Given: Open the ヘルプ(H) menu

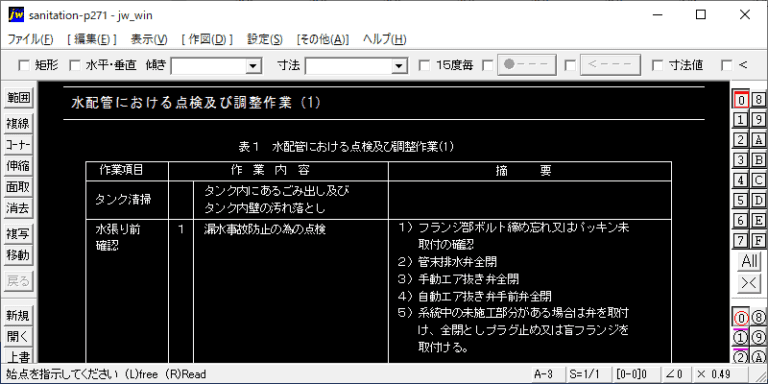Looking at the screenshot, I should pyautogui.click(x=384, y=40).
